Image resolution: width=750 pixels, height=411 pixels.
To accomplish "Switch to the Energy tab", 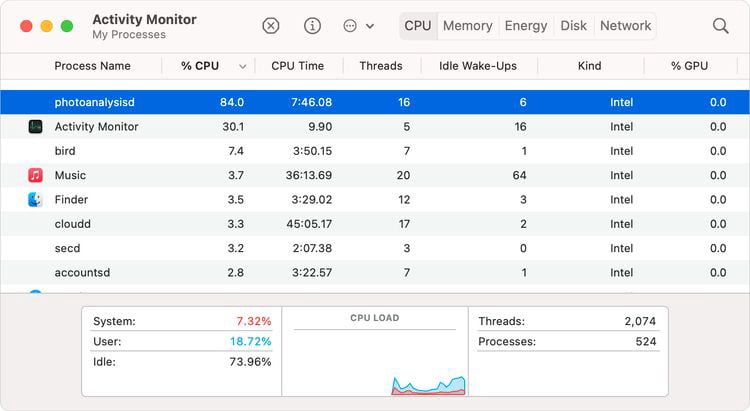I will click(x=526, y=26).
